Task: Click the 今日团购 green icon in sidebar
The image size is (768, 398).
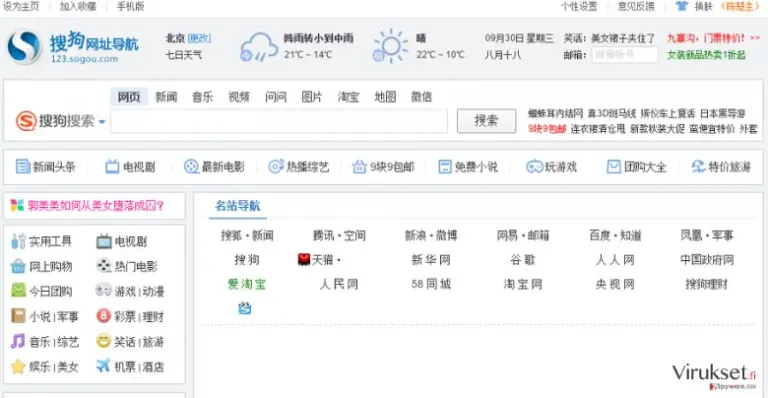Action: point(18,291)
